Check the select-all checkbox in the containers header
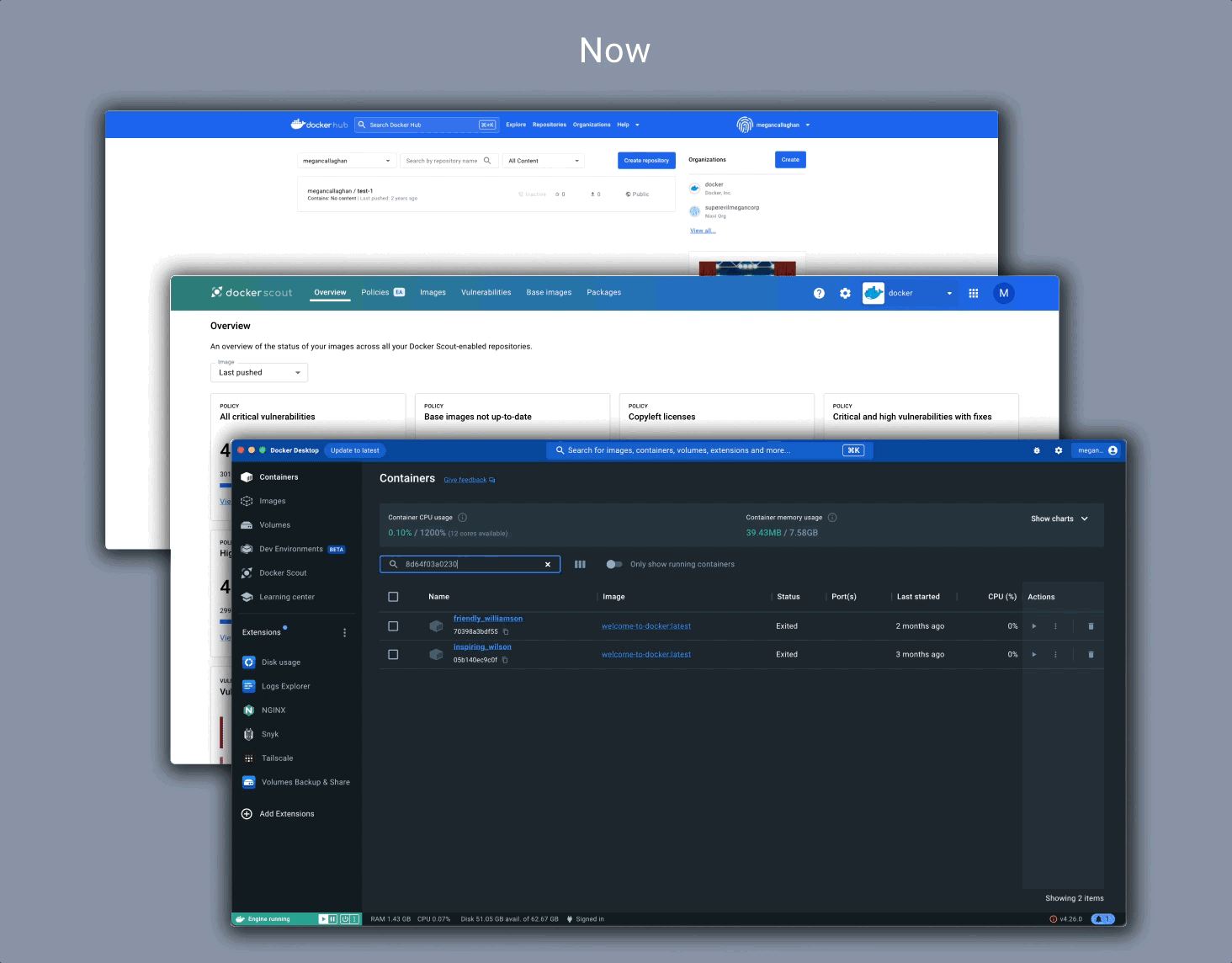 pyautogui.click(x=393, y=596)
